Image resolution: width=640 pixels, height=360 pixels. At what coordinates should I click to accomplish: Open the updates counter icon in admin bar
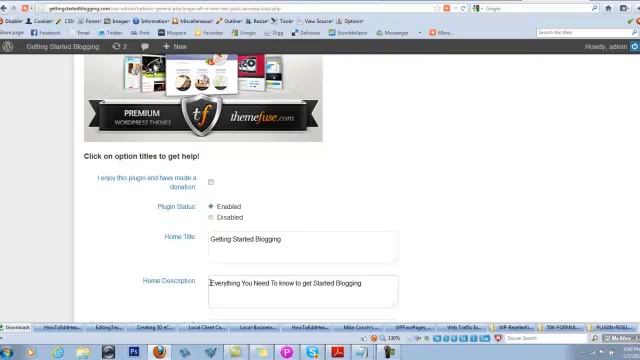point(119,47)
